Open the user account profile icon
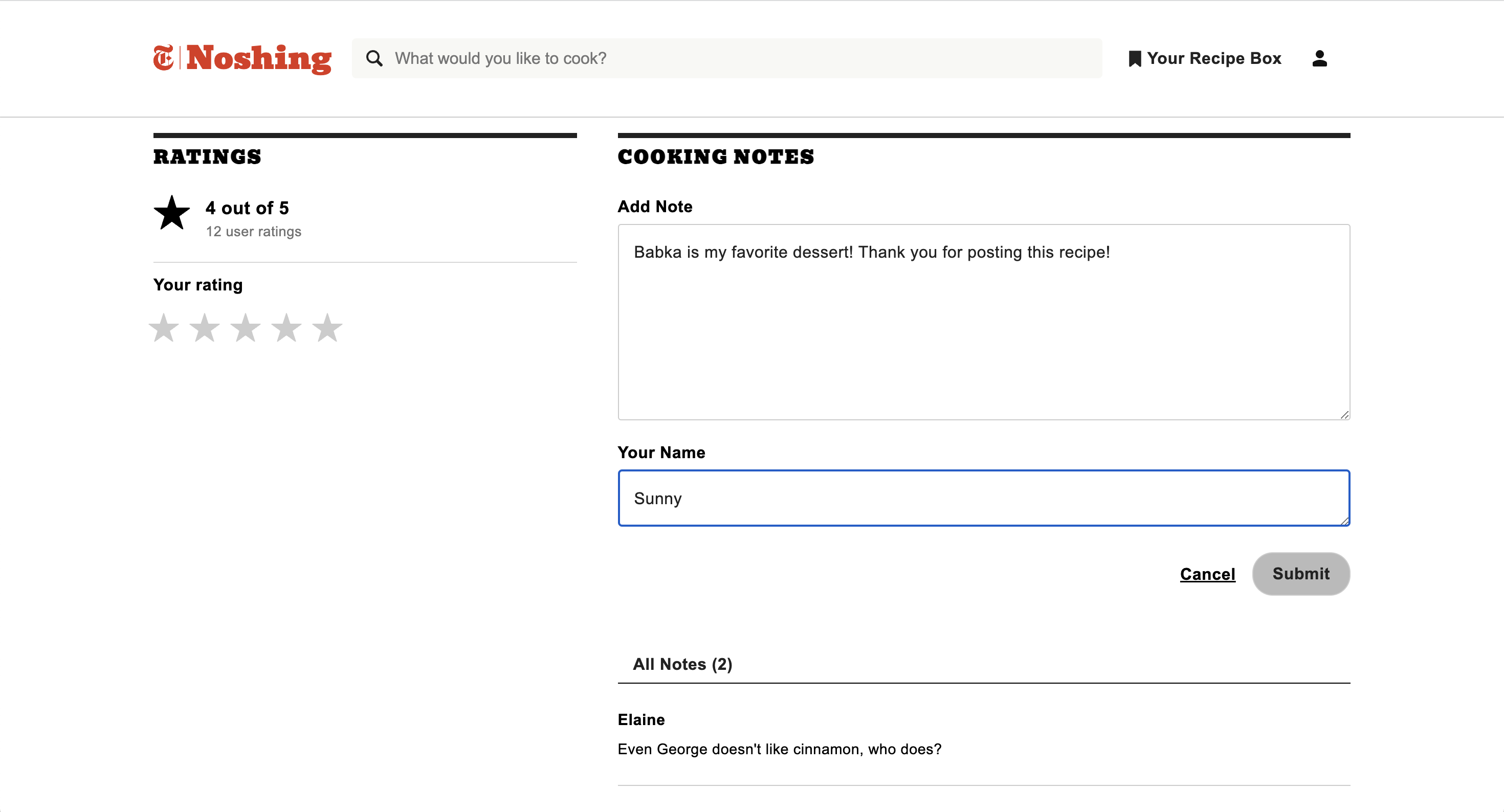Screen dimensions: 1504x812 click(x=1319, y=58)
